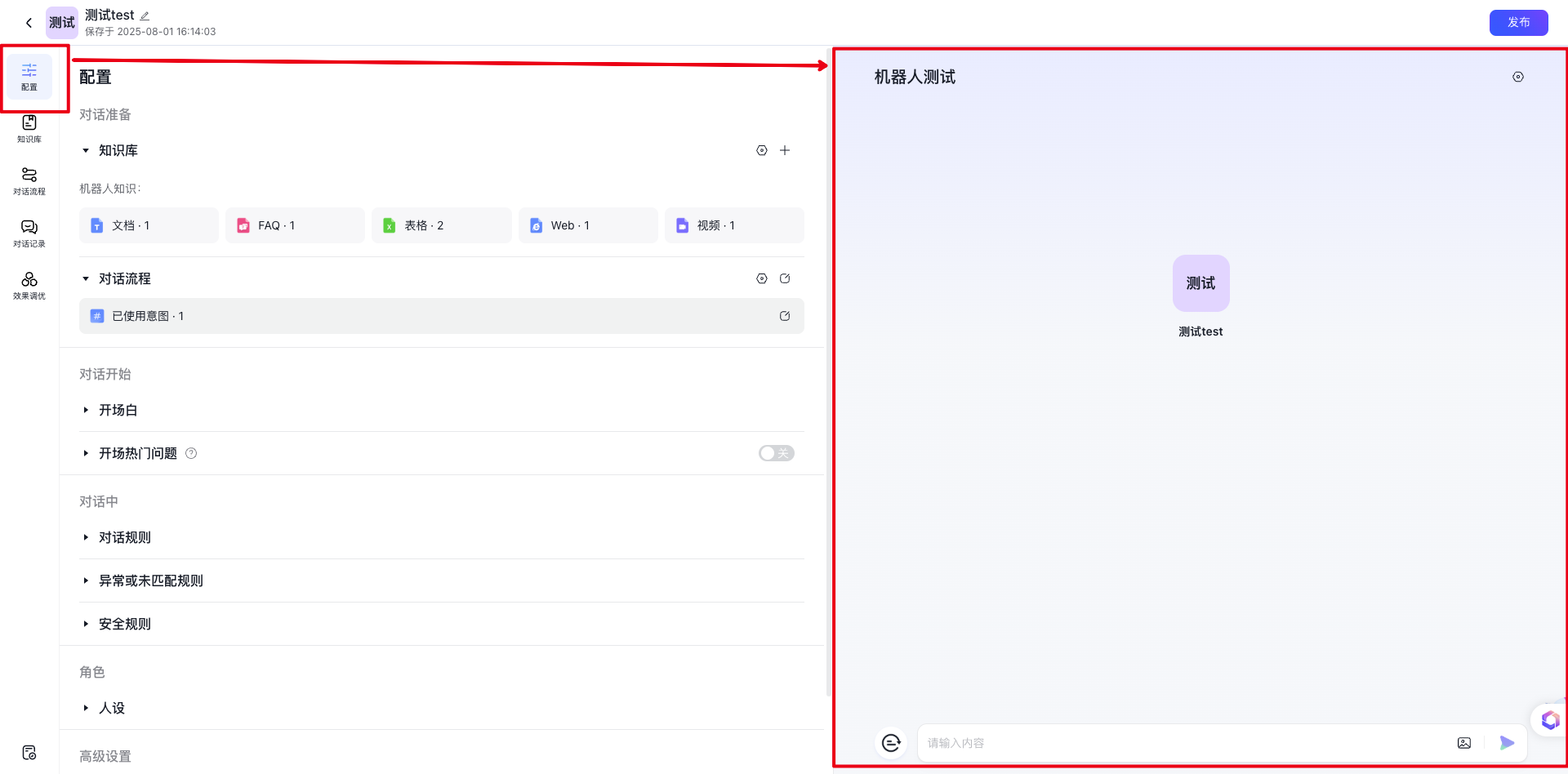Click the back arrow in header
Screen dimensions: 1568x774
pyautogui.click(x=29, y=23)
